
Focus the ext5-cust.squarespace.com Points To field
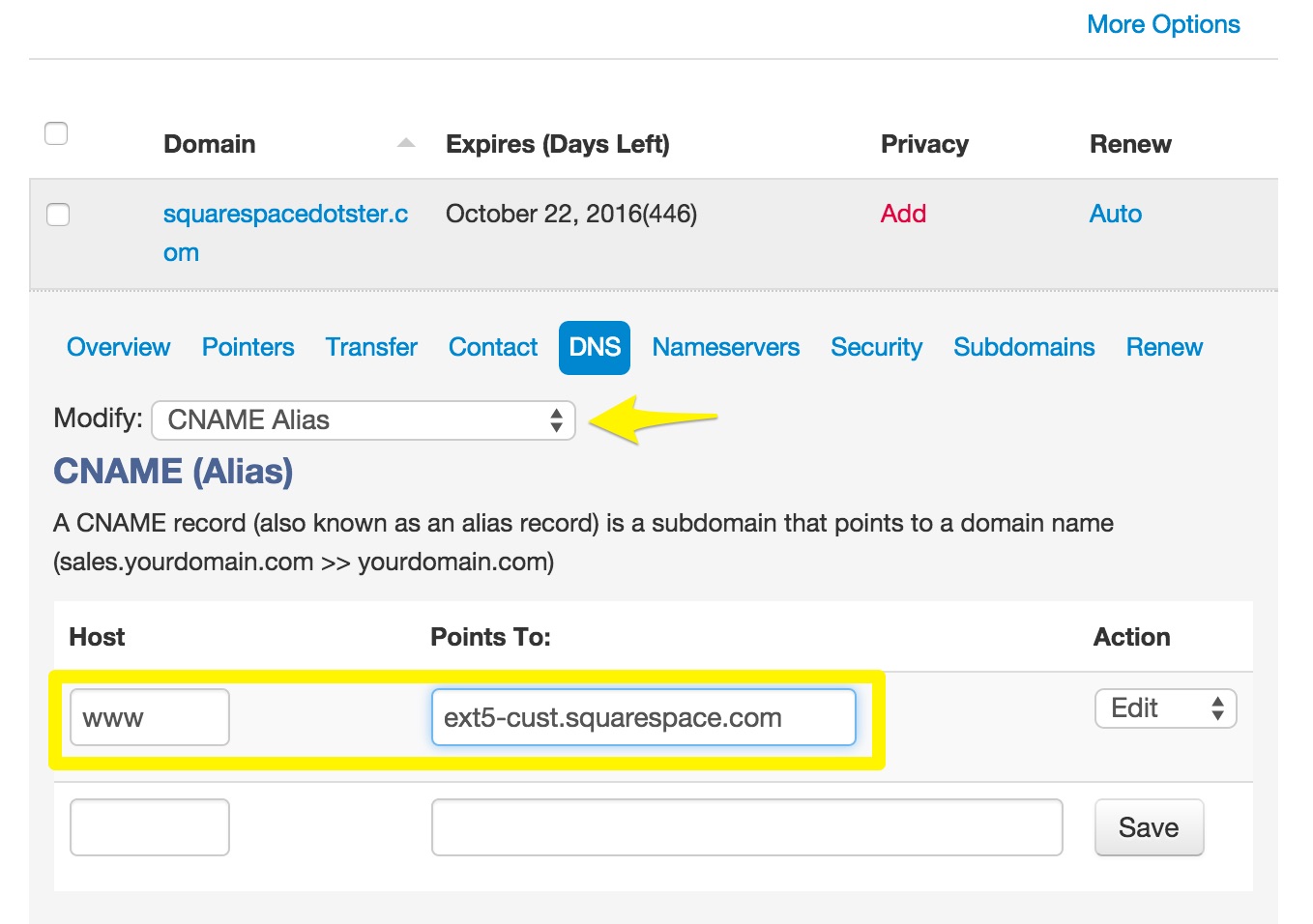click(643, 717)
